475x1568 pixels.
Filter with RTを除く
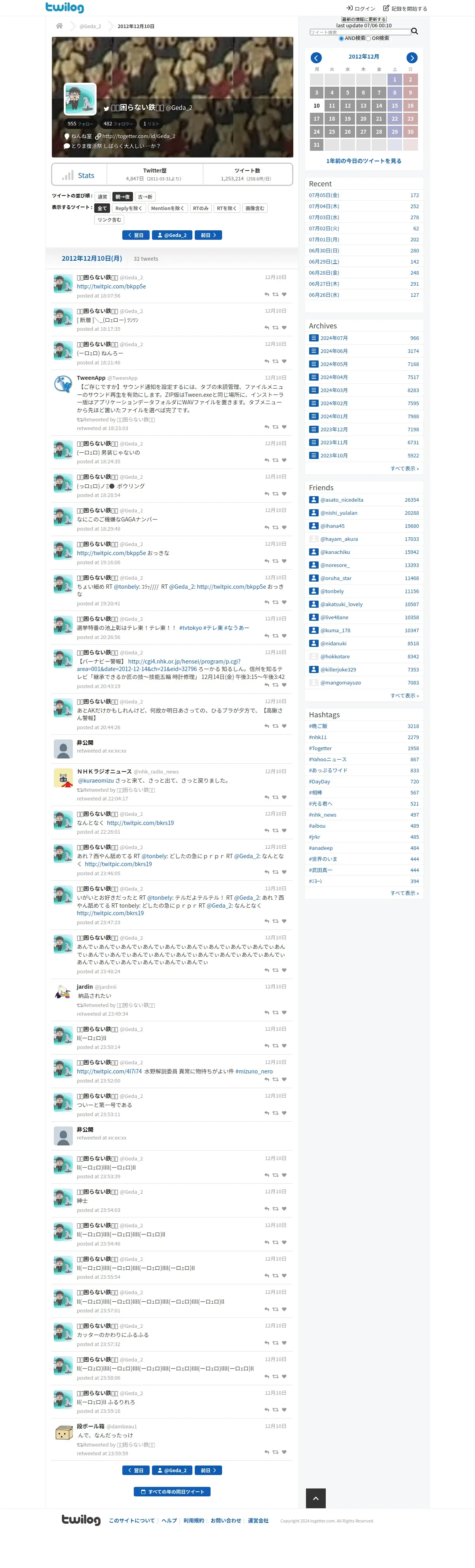pos(226,208)
